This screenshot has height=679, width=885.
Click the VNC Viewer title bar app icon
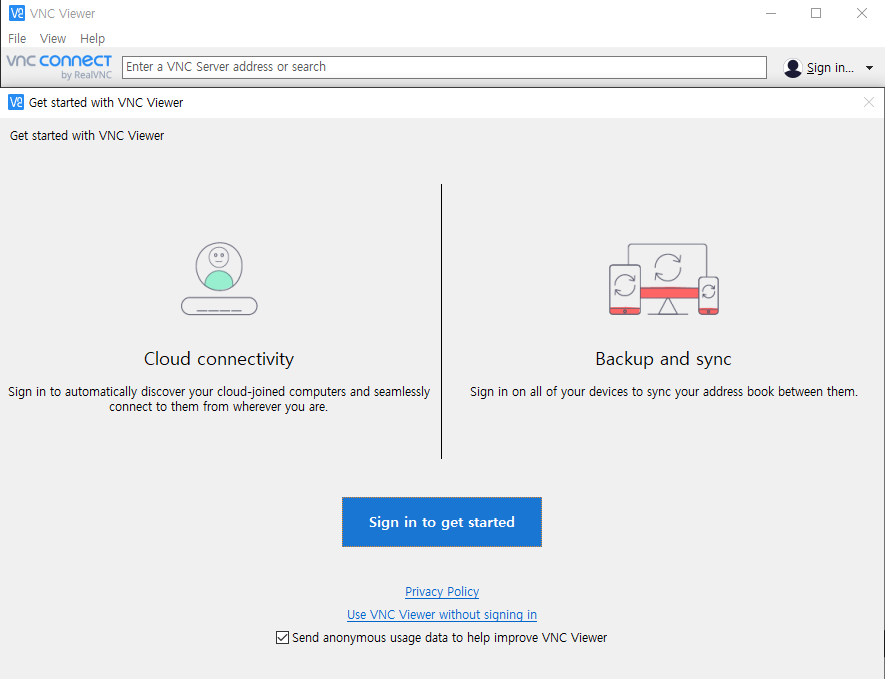click(x=17, y=13)
